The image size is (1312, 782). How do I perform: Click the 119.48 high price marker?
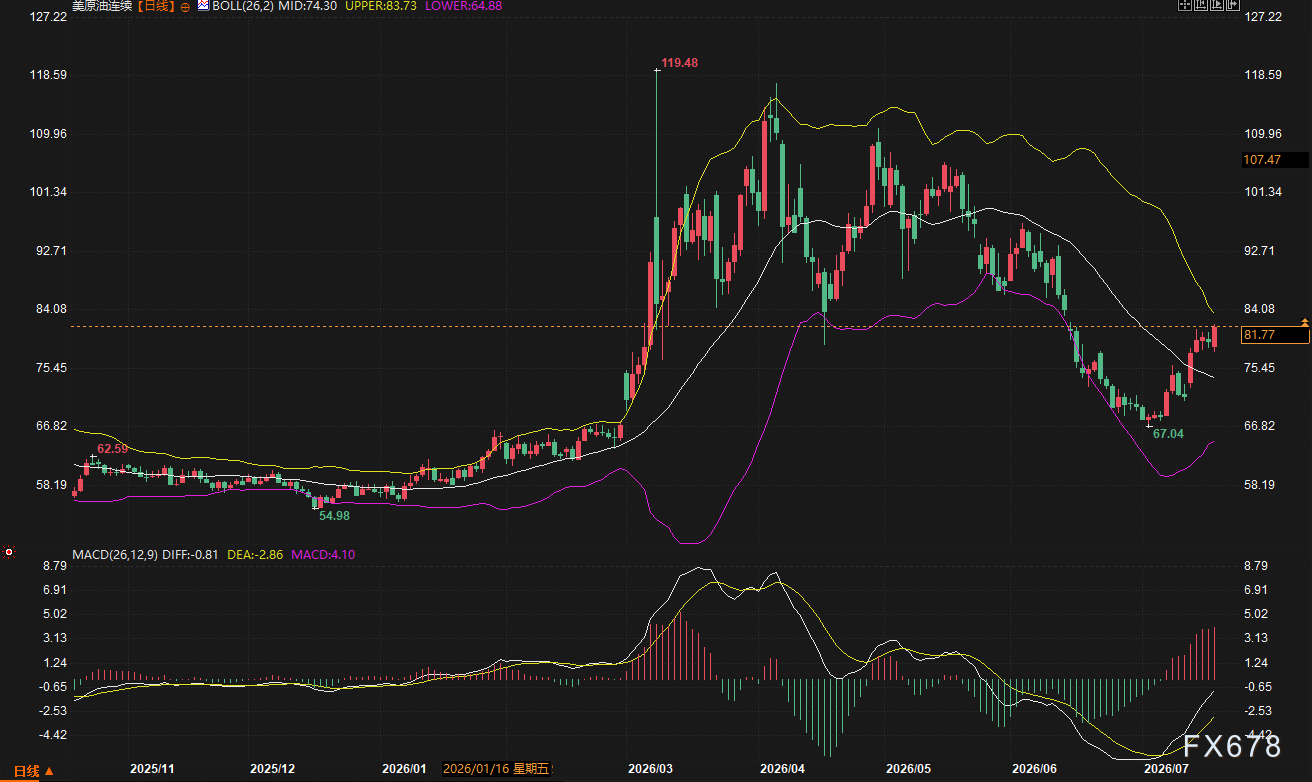pos(679,62)
